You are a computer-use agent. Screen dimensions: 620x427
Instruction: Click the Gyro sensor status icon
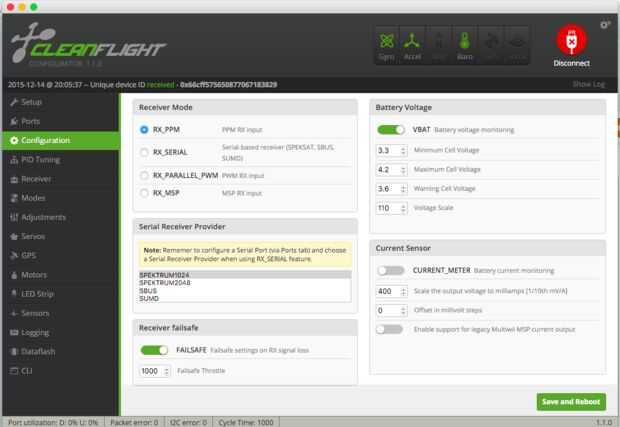[387, 45]
